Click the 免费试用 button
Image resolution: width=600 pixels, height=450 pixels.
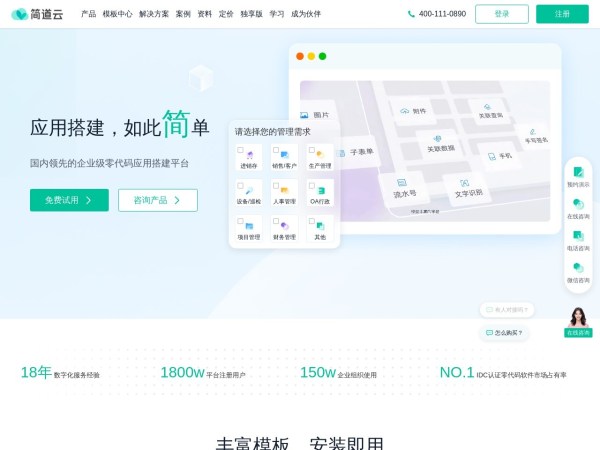[x=69, y=200]
